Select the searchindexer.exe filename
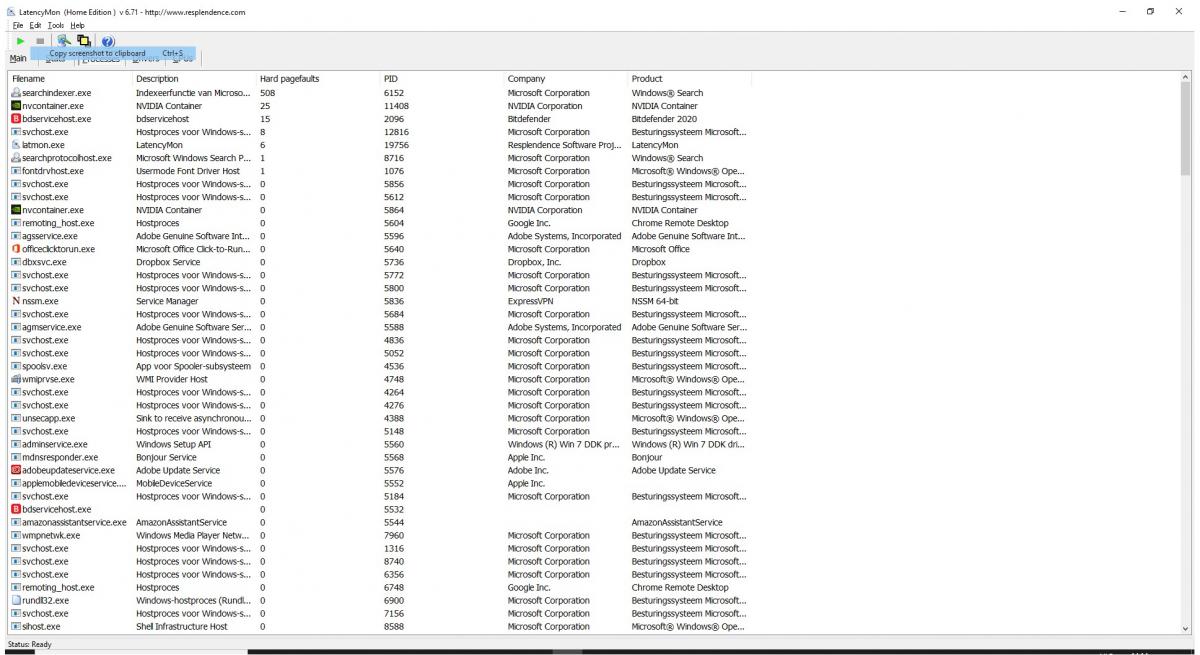 [x=56, y=93]
